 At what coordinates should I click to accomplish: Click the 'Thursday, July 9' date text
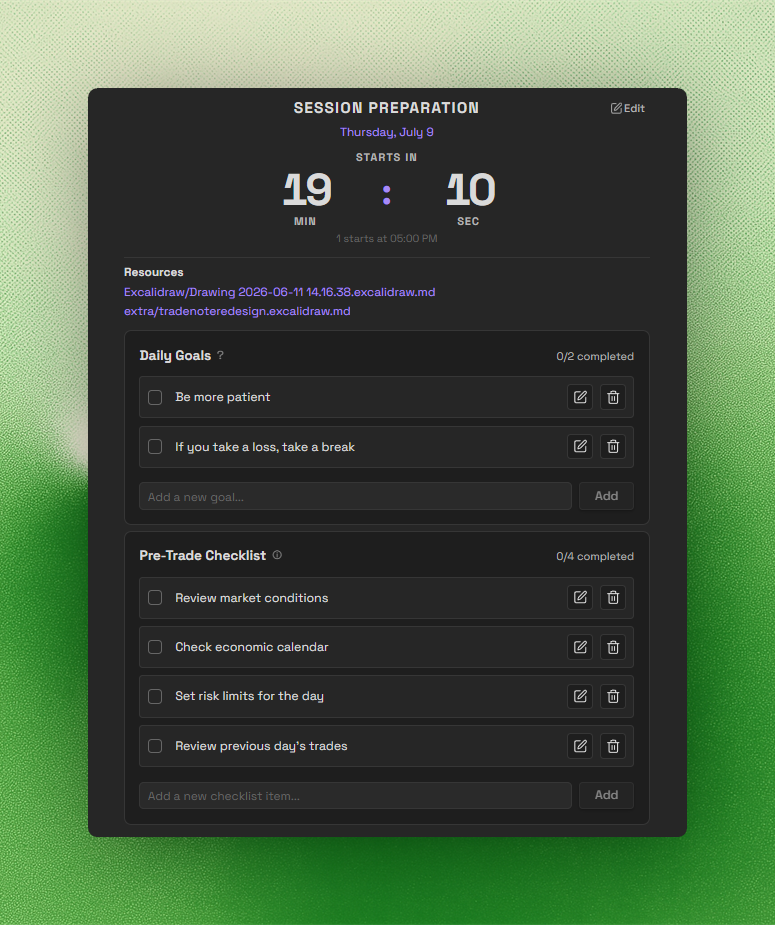tap(387, 132)
